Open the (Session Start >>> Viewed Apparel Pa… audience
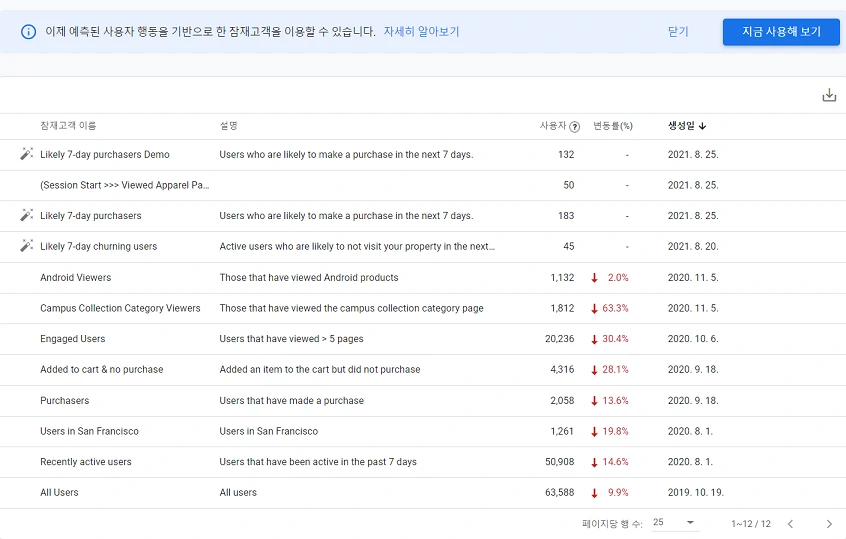846x539 pixels. [125, 185]
